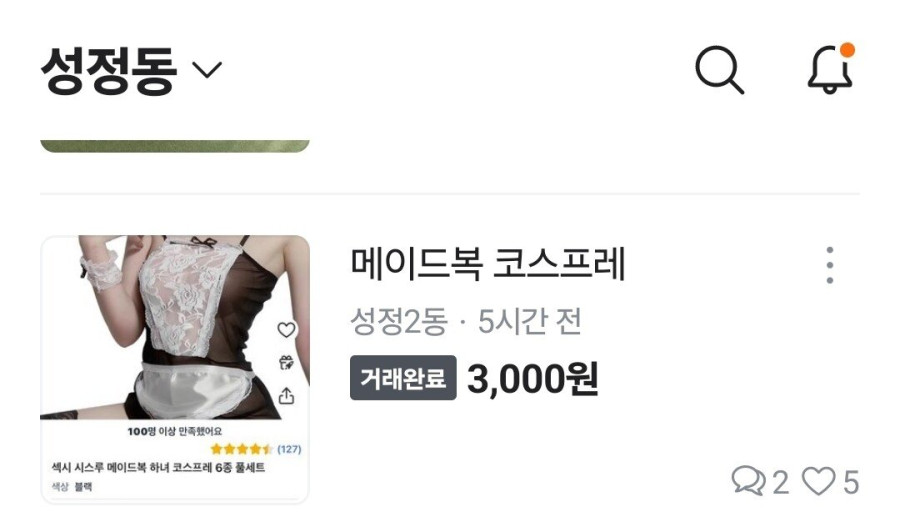Click the 3,000원 price text
The height and width of the screenshot is (517, 900).
pyautogui.click(x=533, y=379)
